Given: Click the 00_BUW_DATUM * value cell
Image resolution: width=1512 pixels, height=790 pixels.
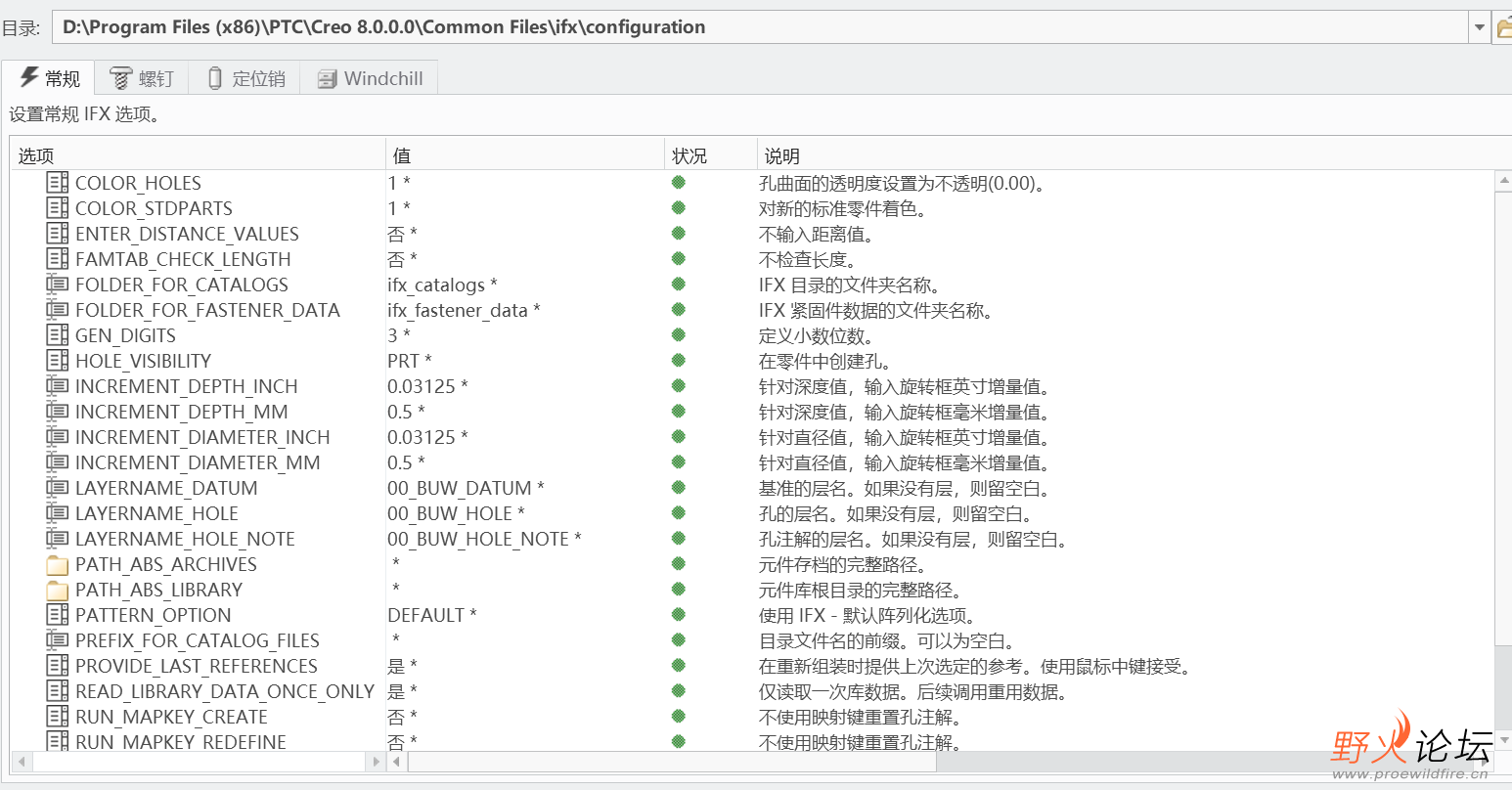Looking at the screenshot, I should tap(466, 488).
